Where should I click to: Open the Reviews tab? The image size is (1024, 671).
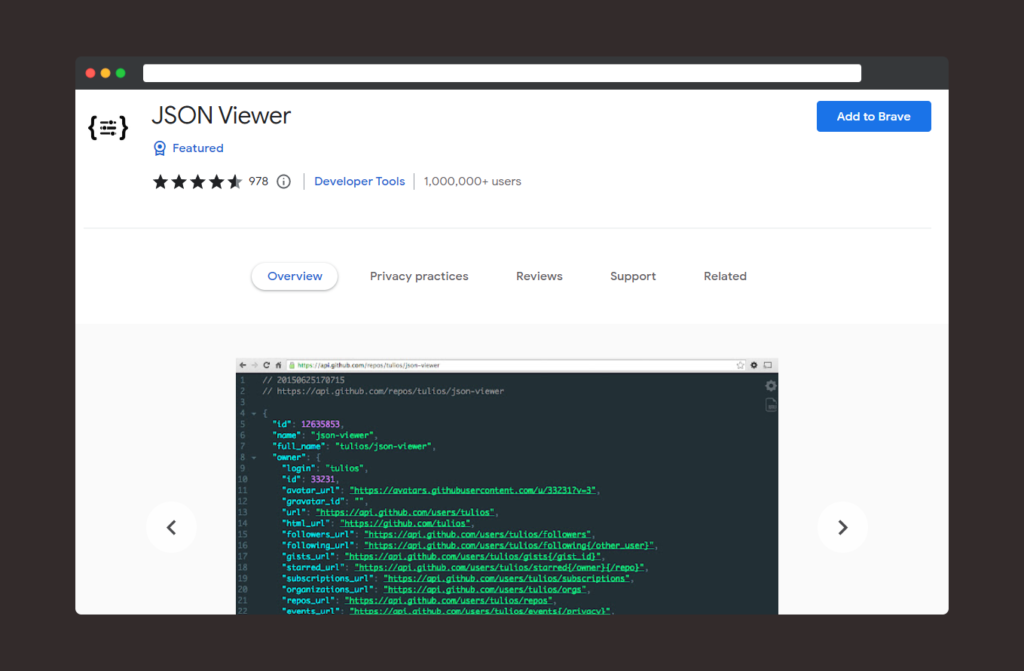[539, 276]
